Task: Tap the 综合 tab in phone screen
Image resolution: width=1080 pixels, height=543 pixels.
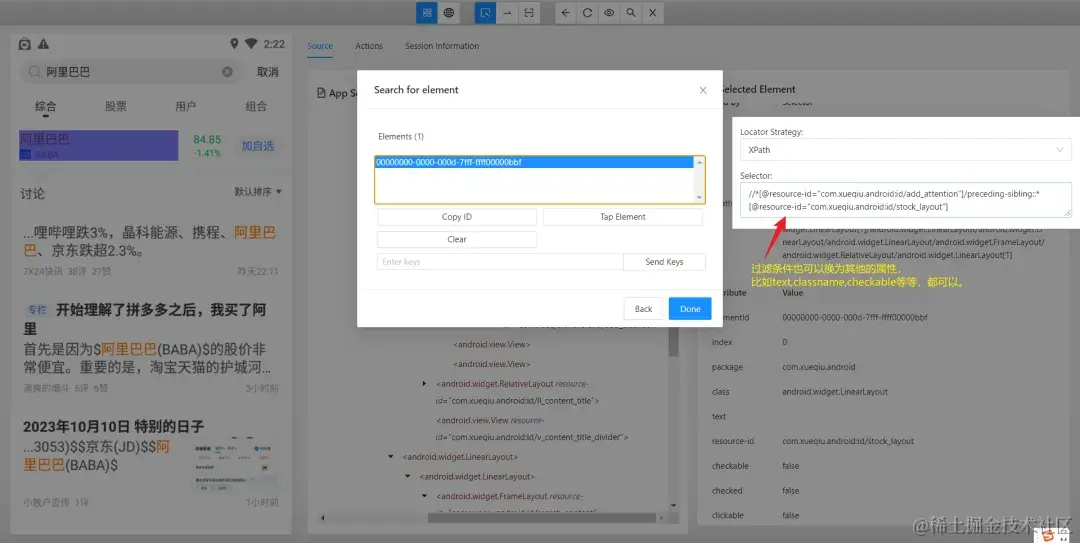Action: (x=45, y=106)
